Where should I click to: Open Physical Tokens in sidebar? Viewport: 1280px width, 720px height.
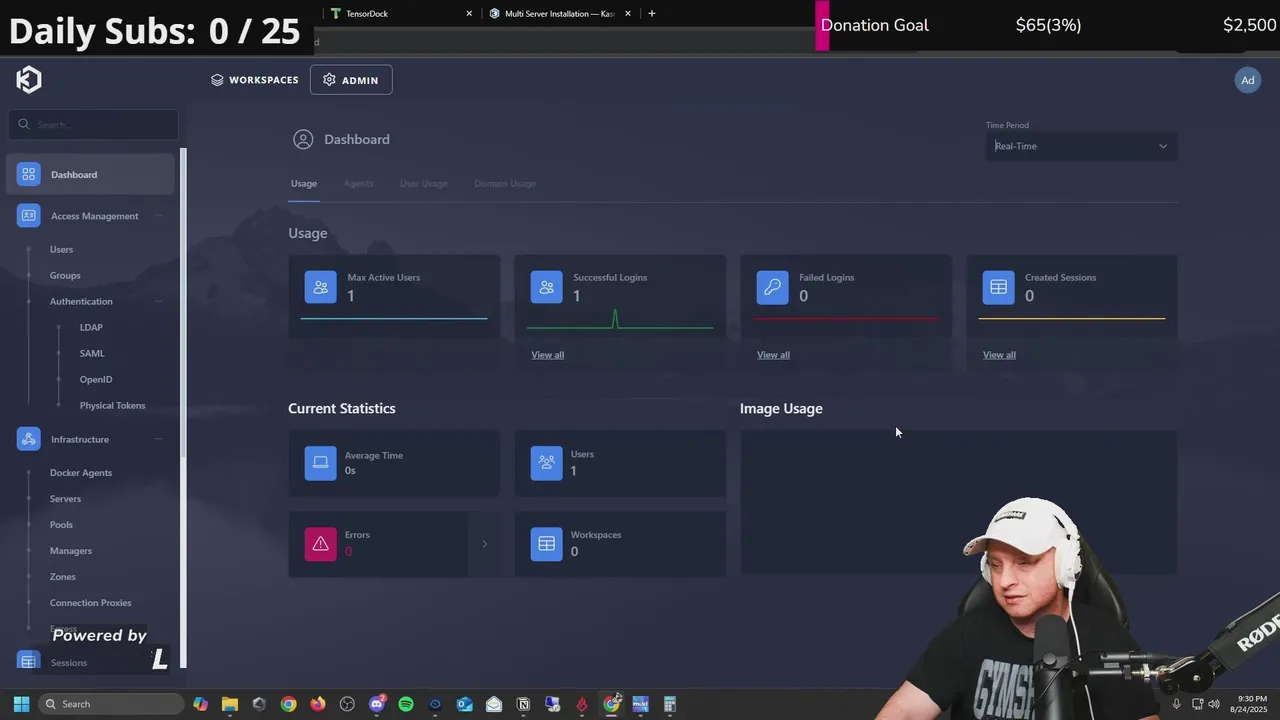pos(112,406)
